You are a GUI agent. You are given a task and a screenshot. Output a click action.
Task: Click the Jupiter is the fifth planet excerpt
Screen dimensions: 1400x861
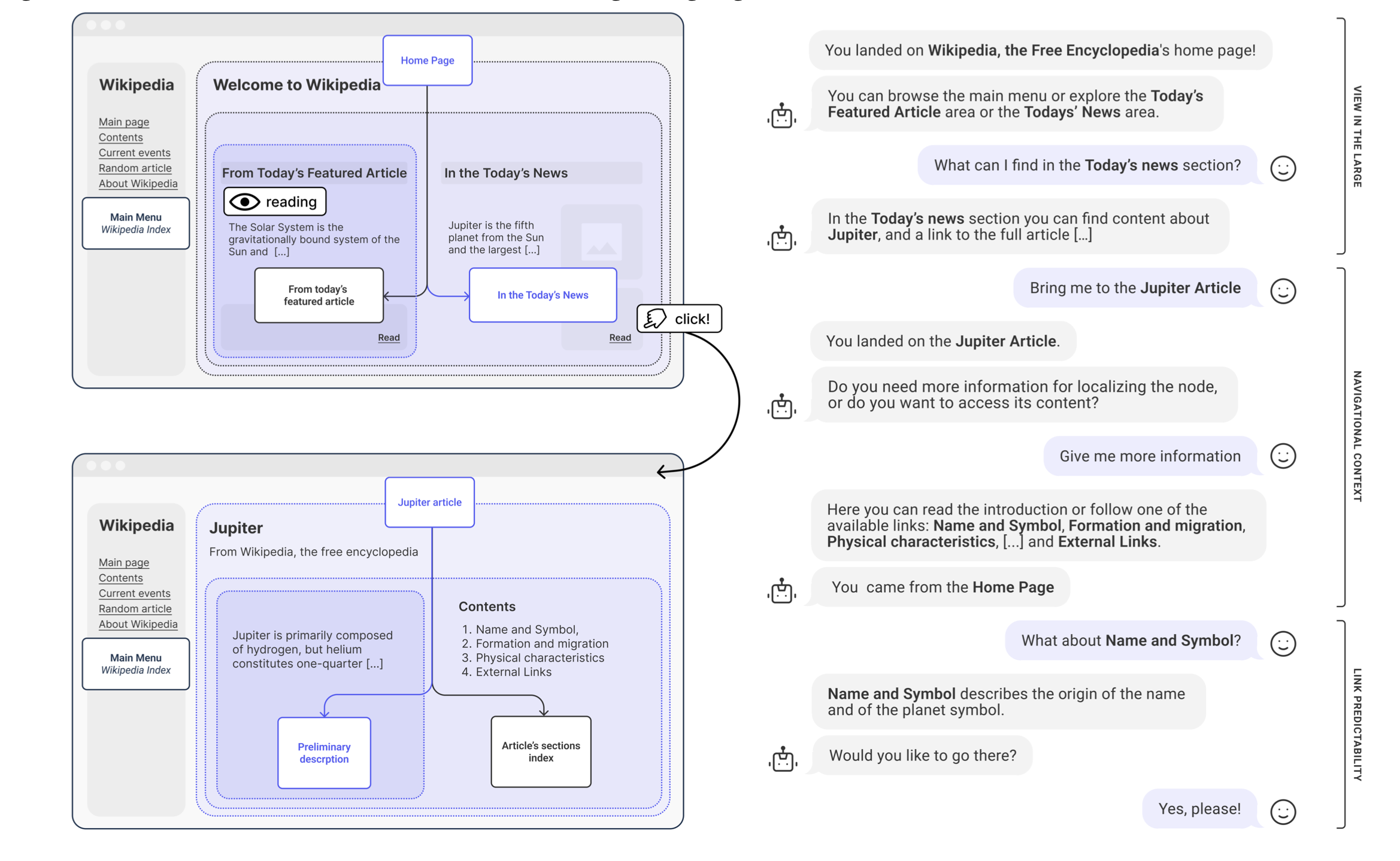(496, 238)
